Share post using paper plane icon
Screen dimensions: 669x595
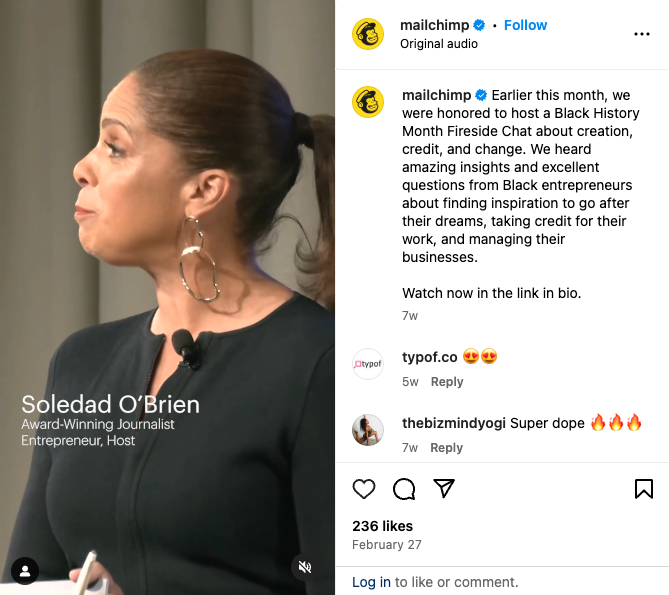coord(444,488)
